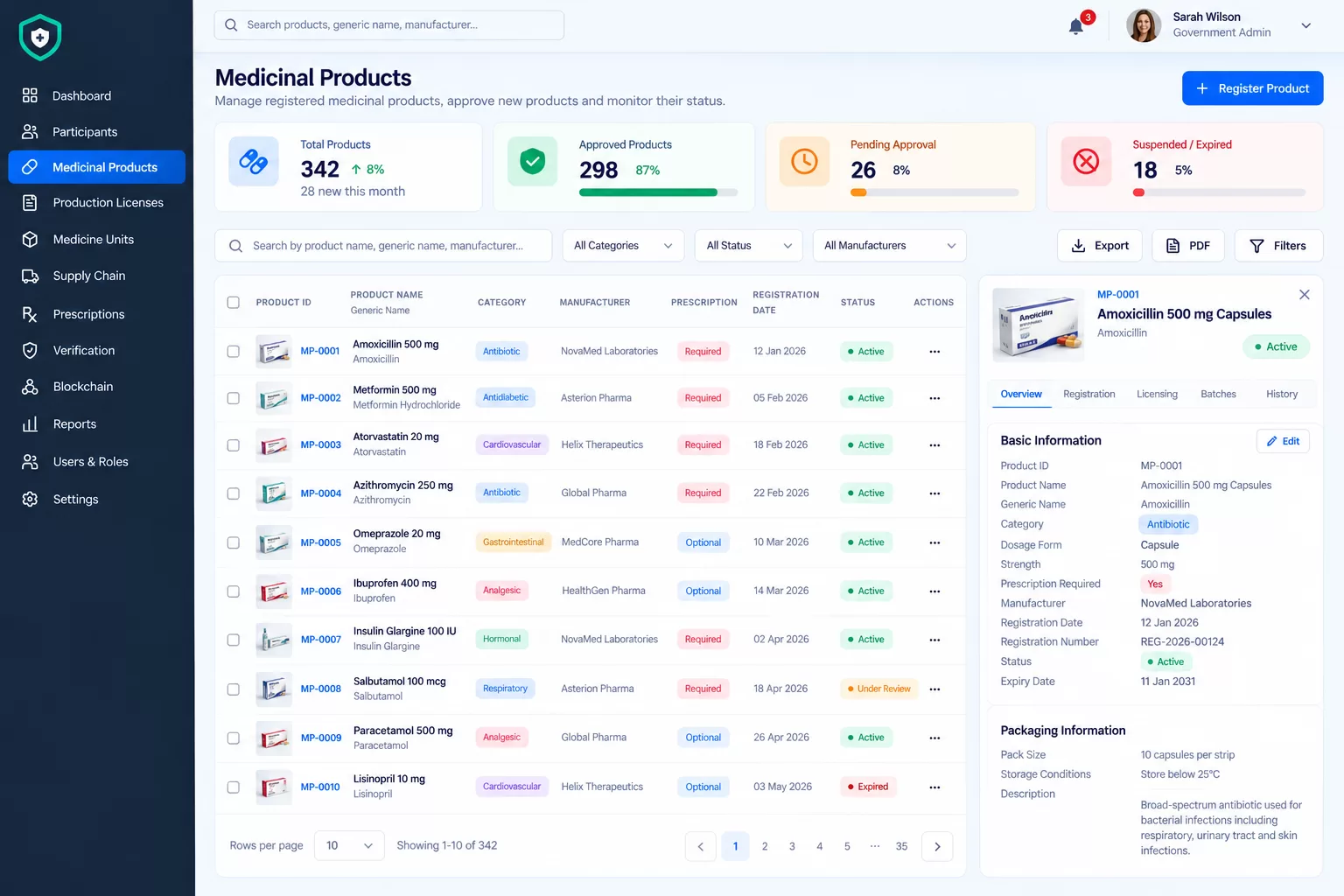Click the Production Licenses document icon
The image size is (1344, 896).
coord(30,202)
